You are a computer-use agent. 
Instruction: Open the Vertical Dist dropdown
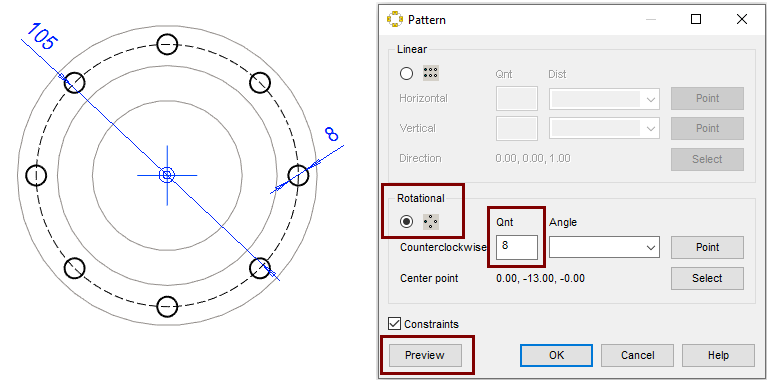click(x=604, y=129)
